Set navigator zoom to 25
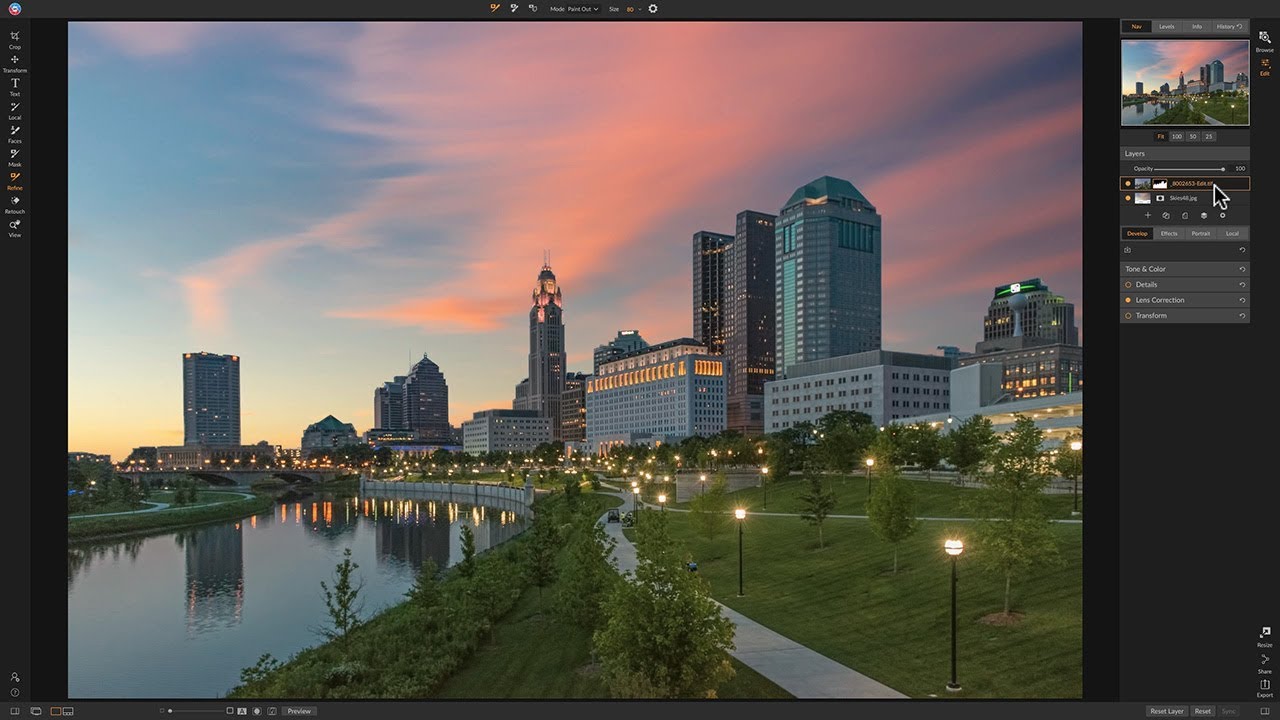 [1208, 136]
